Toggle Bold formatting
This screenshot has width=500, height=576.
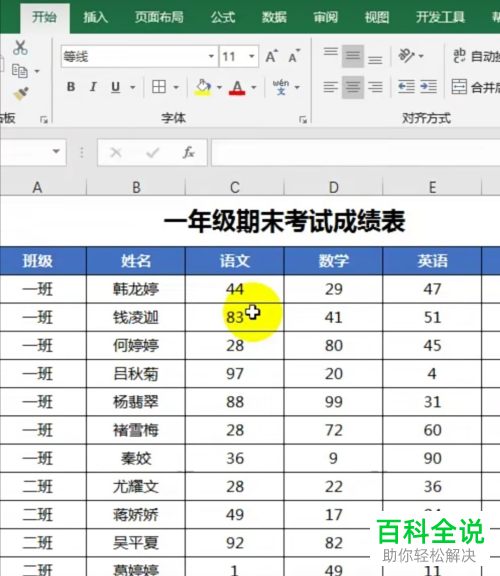coord(71,87)
